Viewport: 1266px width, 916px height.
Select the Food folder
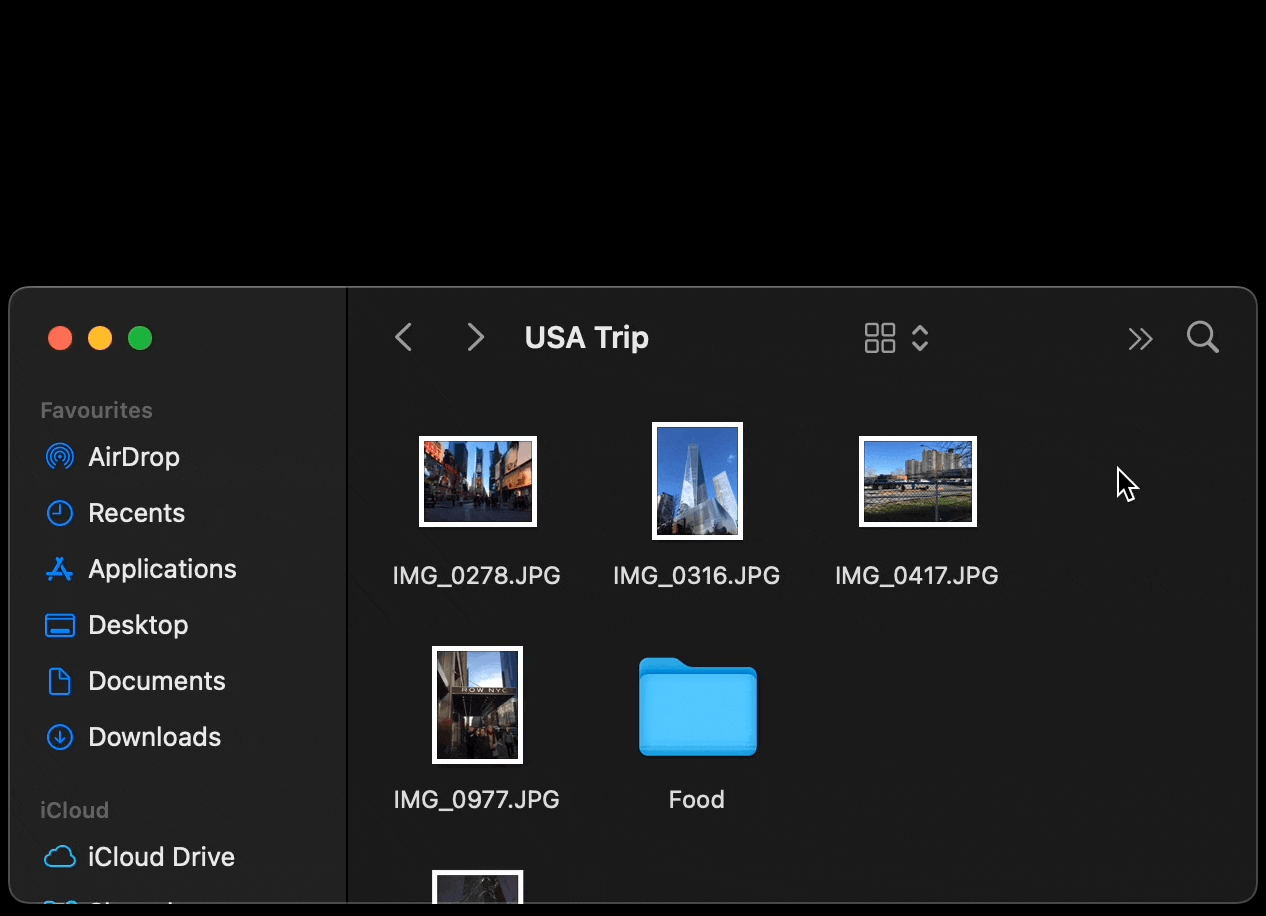(x=698, y=707)
